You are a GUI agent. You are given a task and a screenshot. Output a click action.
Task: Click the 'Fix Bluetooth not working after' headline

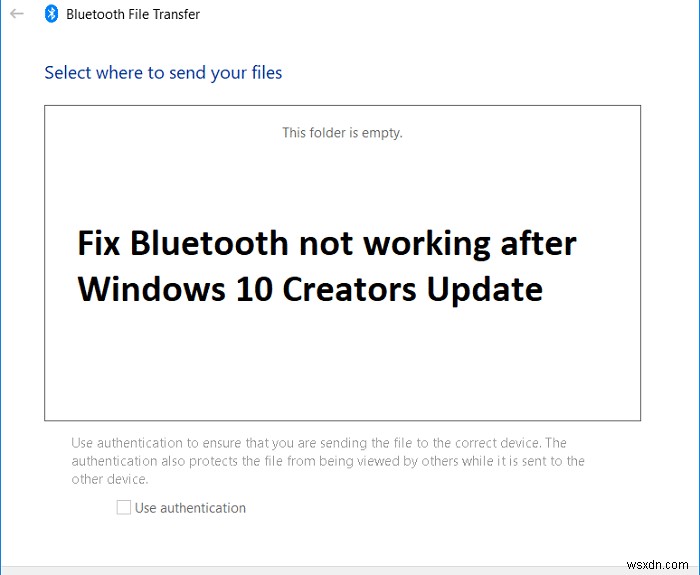[327, 244]
